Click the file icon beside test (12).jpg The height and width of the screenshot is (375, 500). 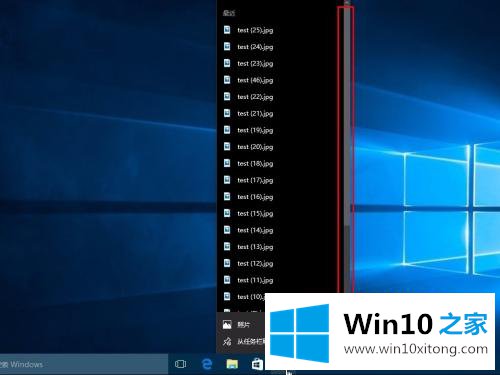[227, 263]
